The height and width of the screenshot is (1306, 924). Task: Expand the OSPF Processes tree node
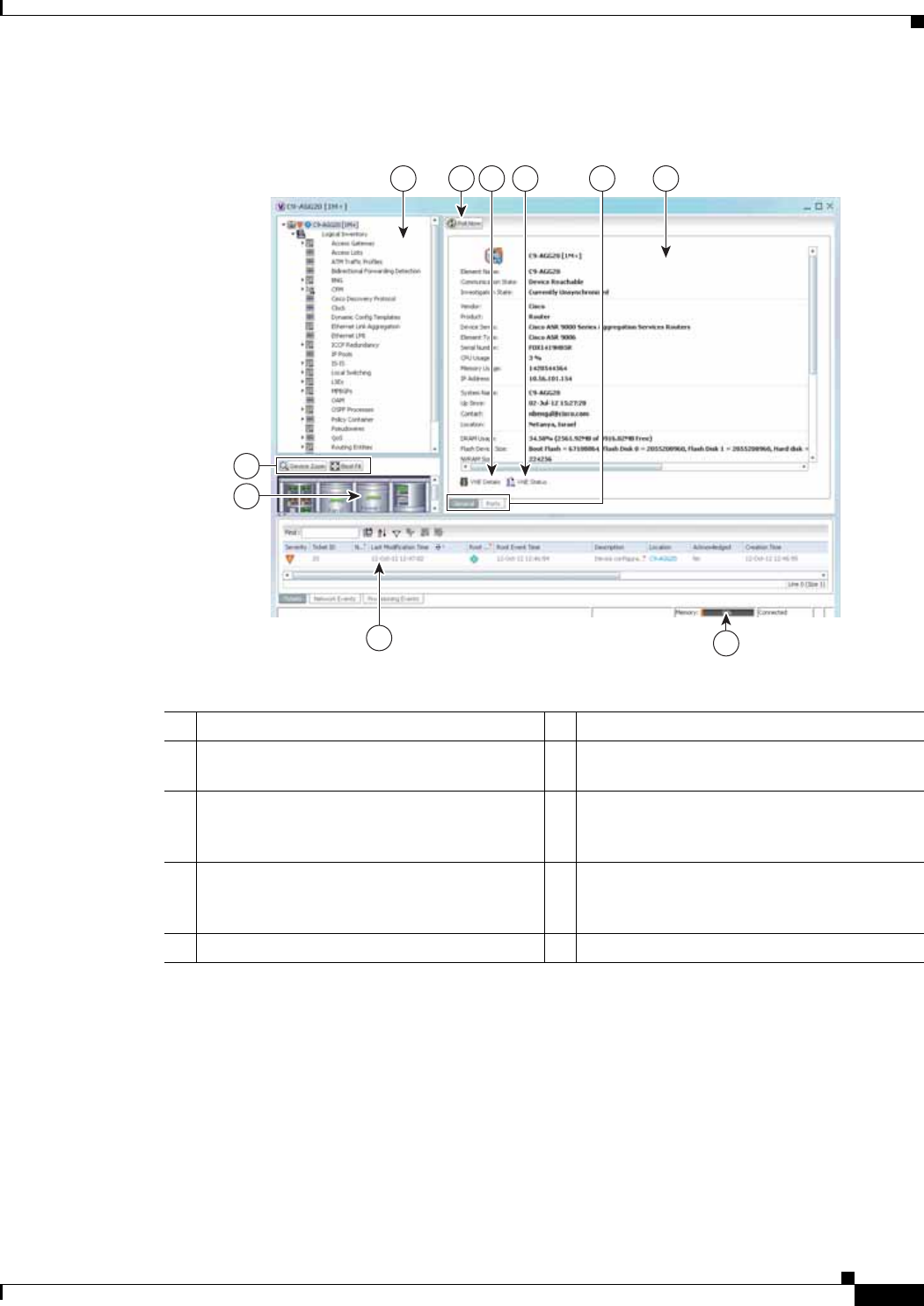[302, 410]
